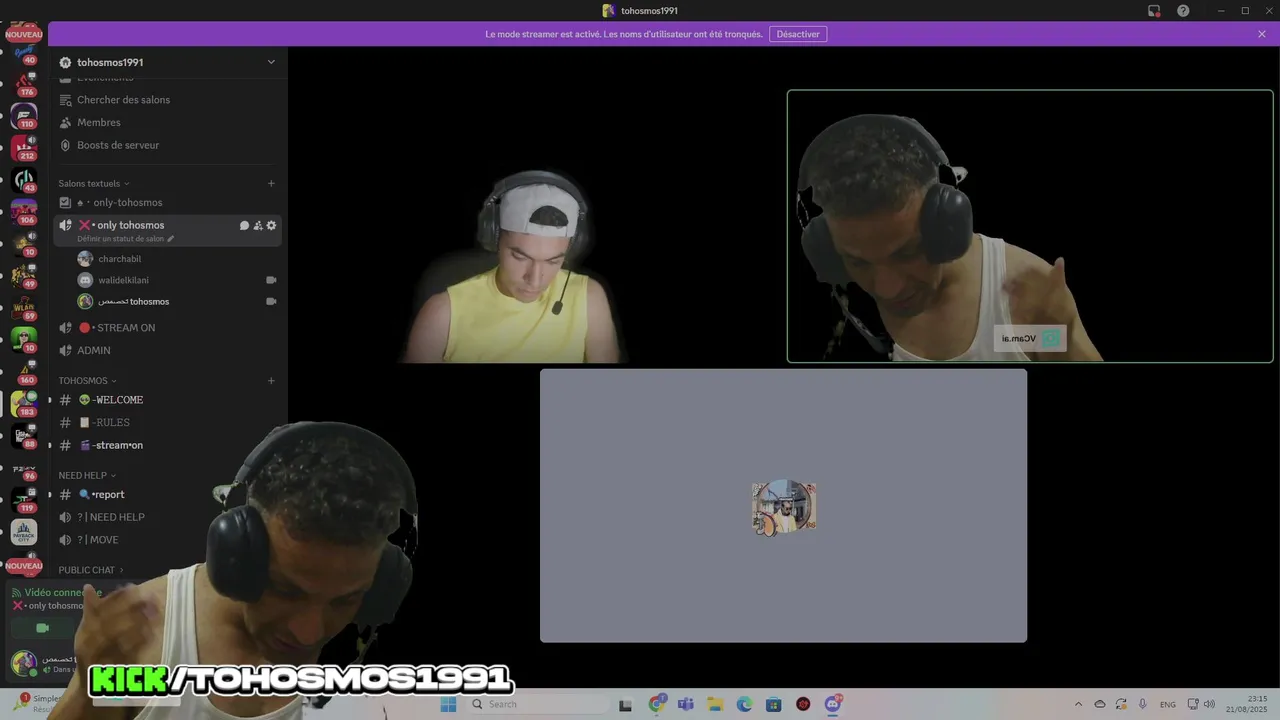Viewport: 1280px width, 720px height.
Task: Open Microsoft Store from the taskbar
Action: click(773, 704)
